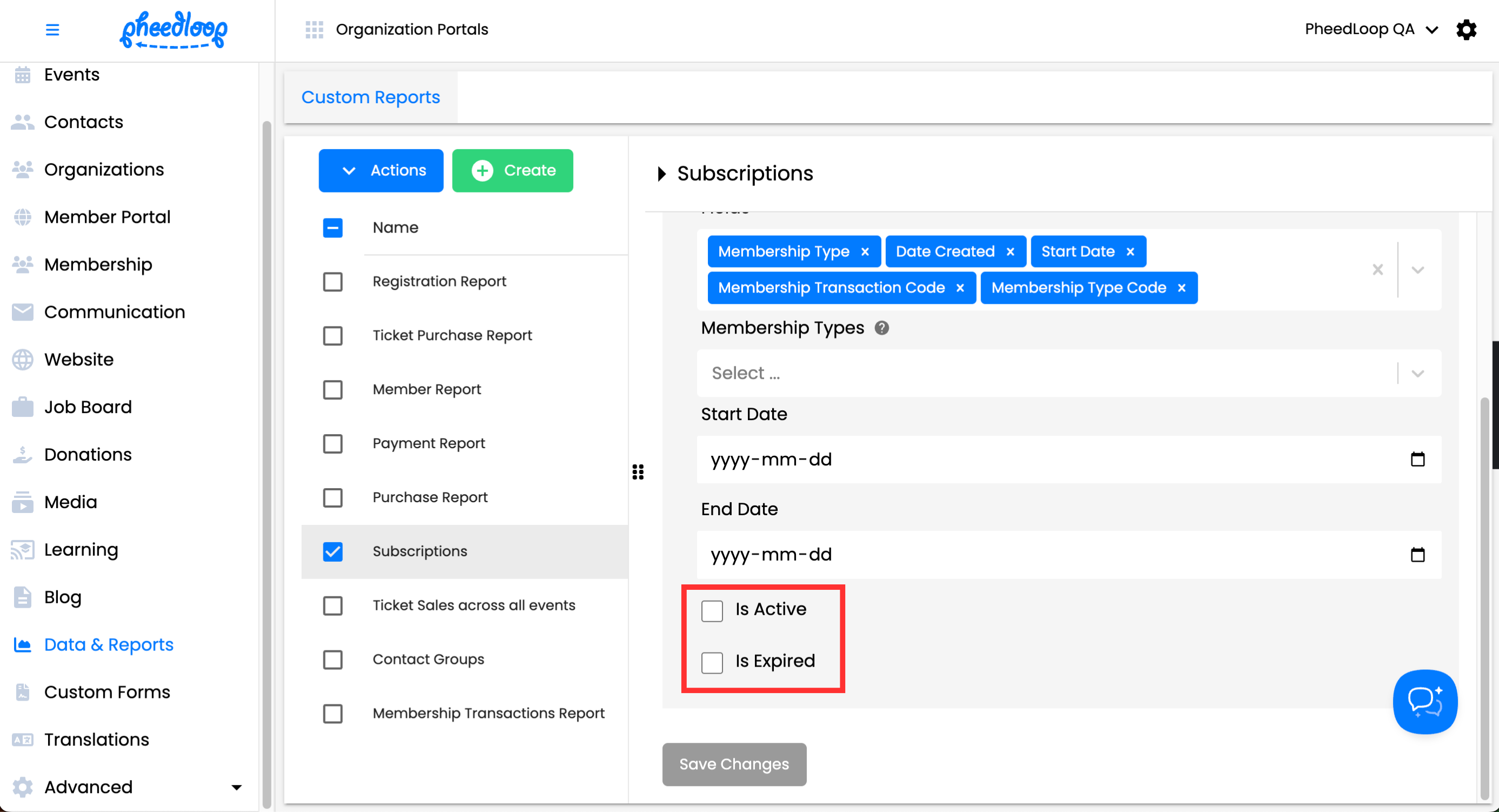Screen dimensions: 1499x812
Task: Check the Is Expired checkbox
Action: 712,662
